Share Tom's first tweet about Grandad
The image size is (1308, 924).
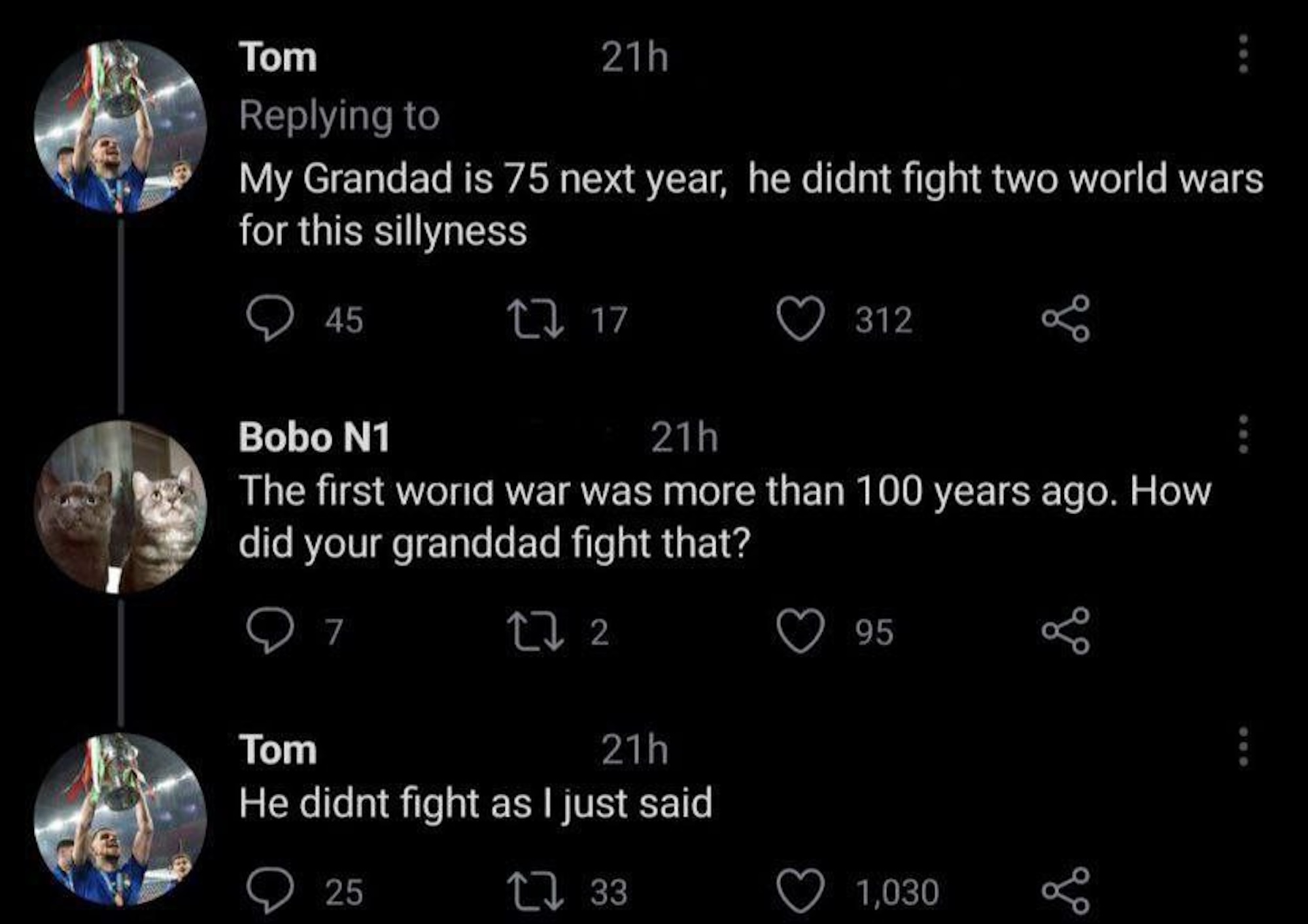coord(1067,318)
